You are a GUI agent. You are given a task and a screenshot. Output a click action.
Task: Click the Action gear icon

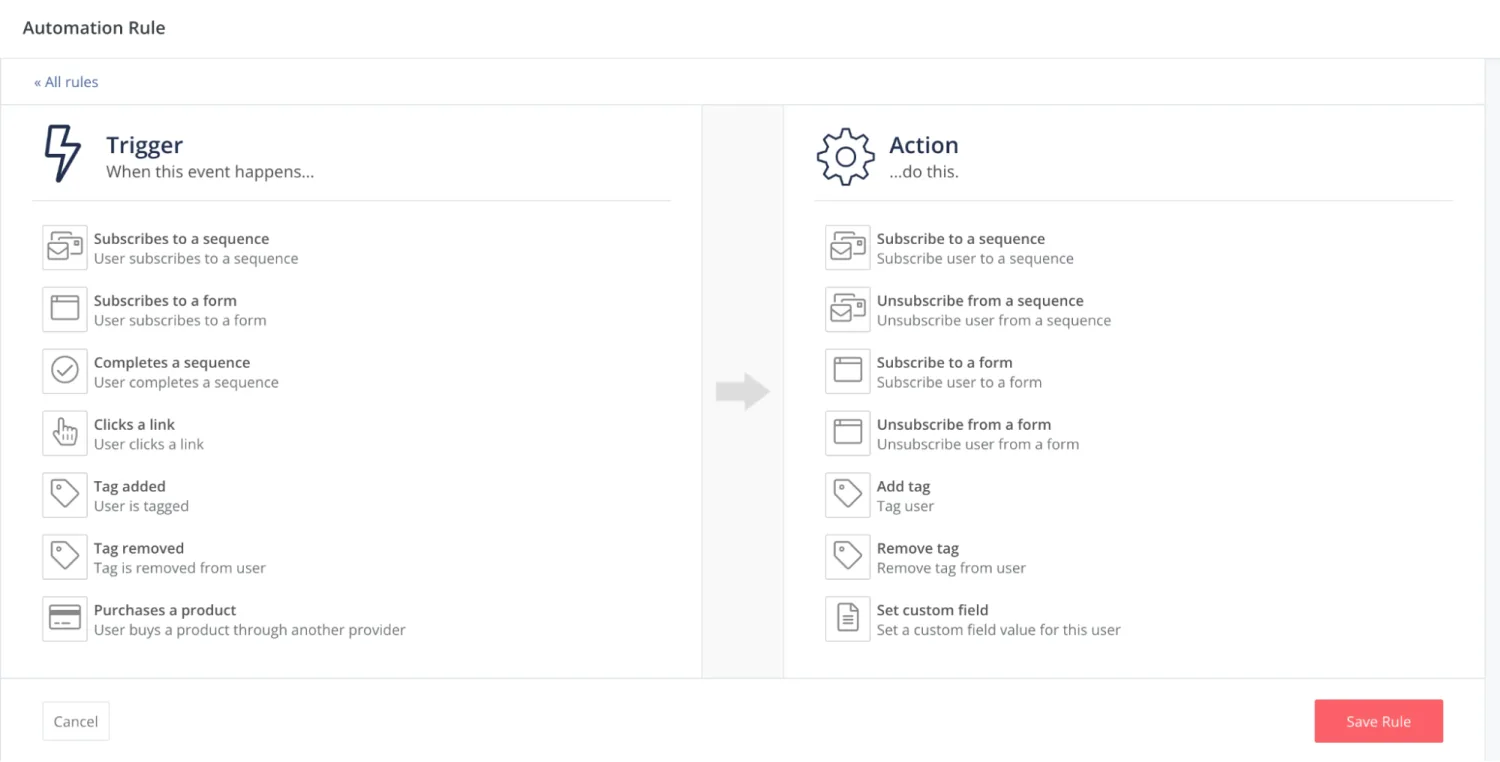click(845, 156)
